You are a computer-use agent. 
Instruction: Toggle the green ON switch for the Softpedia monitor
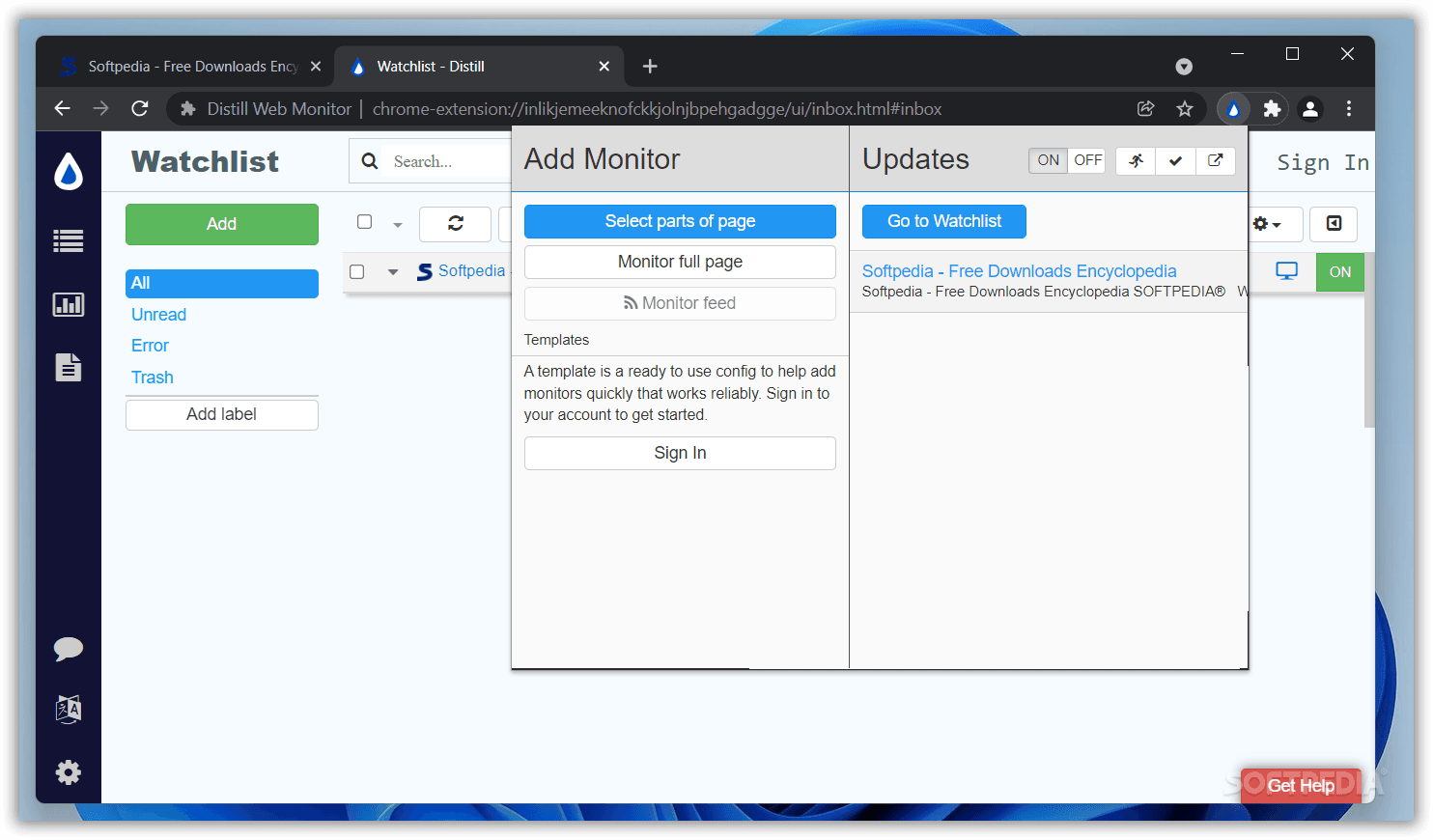point(1340,271)
